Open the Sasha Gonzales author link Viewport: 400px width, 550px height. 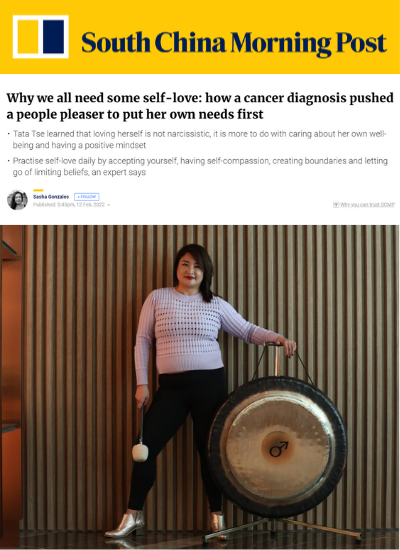click(51, 197)
